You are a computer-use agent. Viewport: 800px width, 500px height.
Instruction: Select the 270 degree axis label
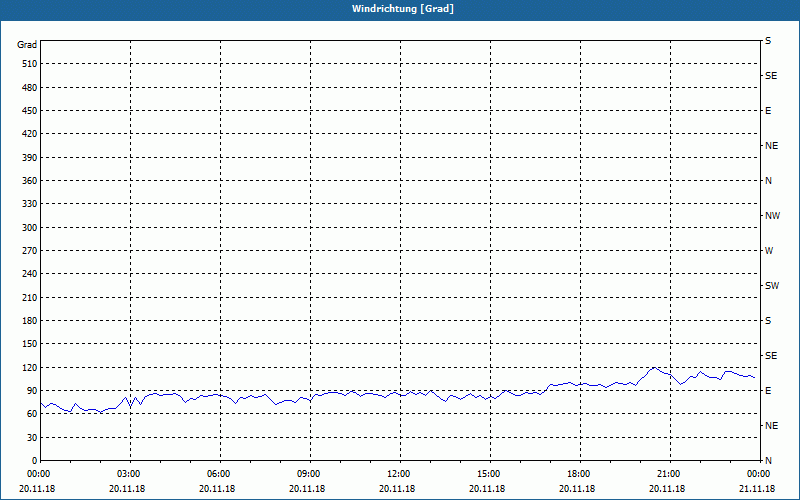click(x=30, y=251)
